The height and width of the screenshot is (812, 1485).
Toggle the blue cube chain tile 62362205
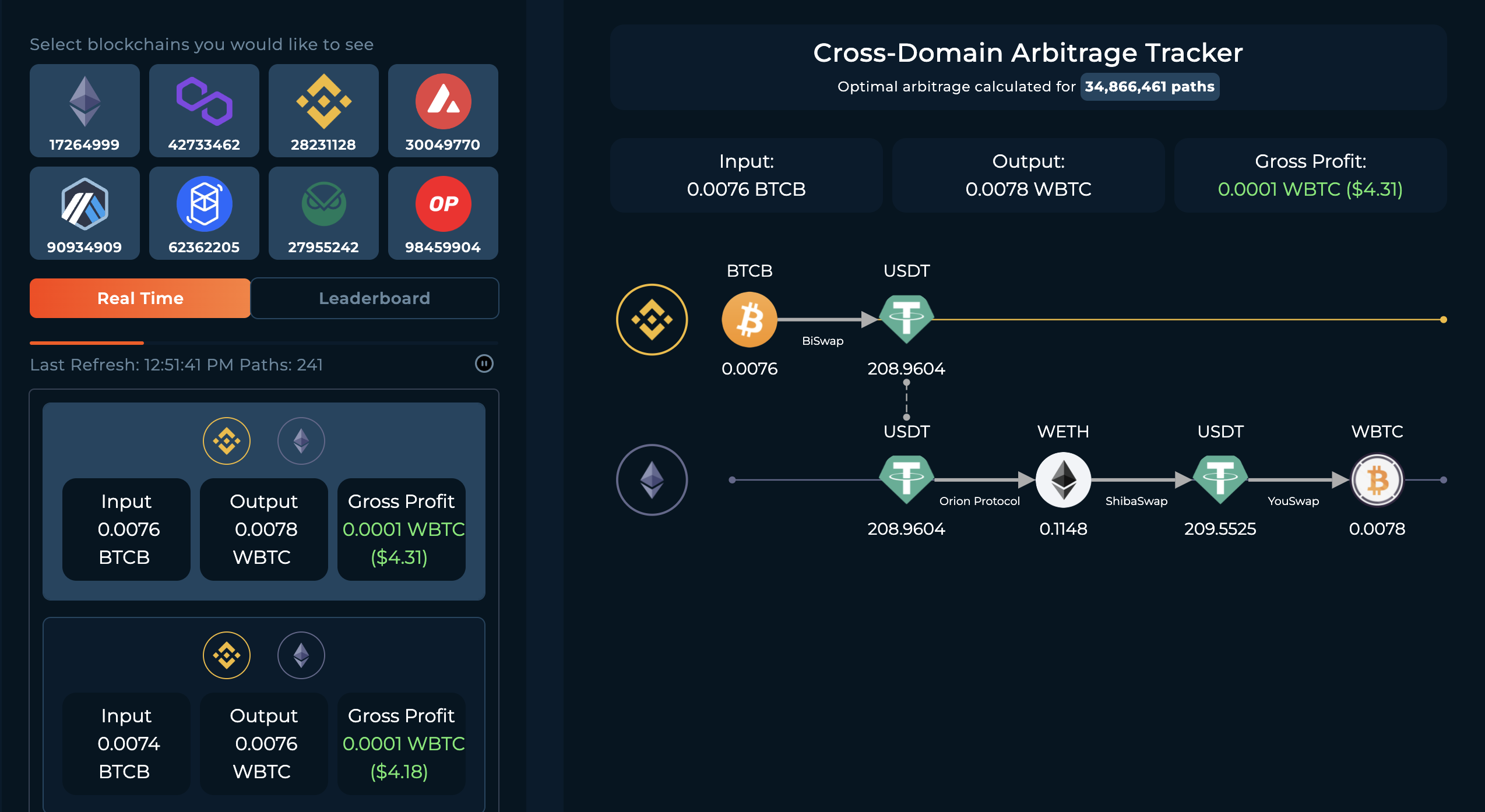[204, 213]
